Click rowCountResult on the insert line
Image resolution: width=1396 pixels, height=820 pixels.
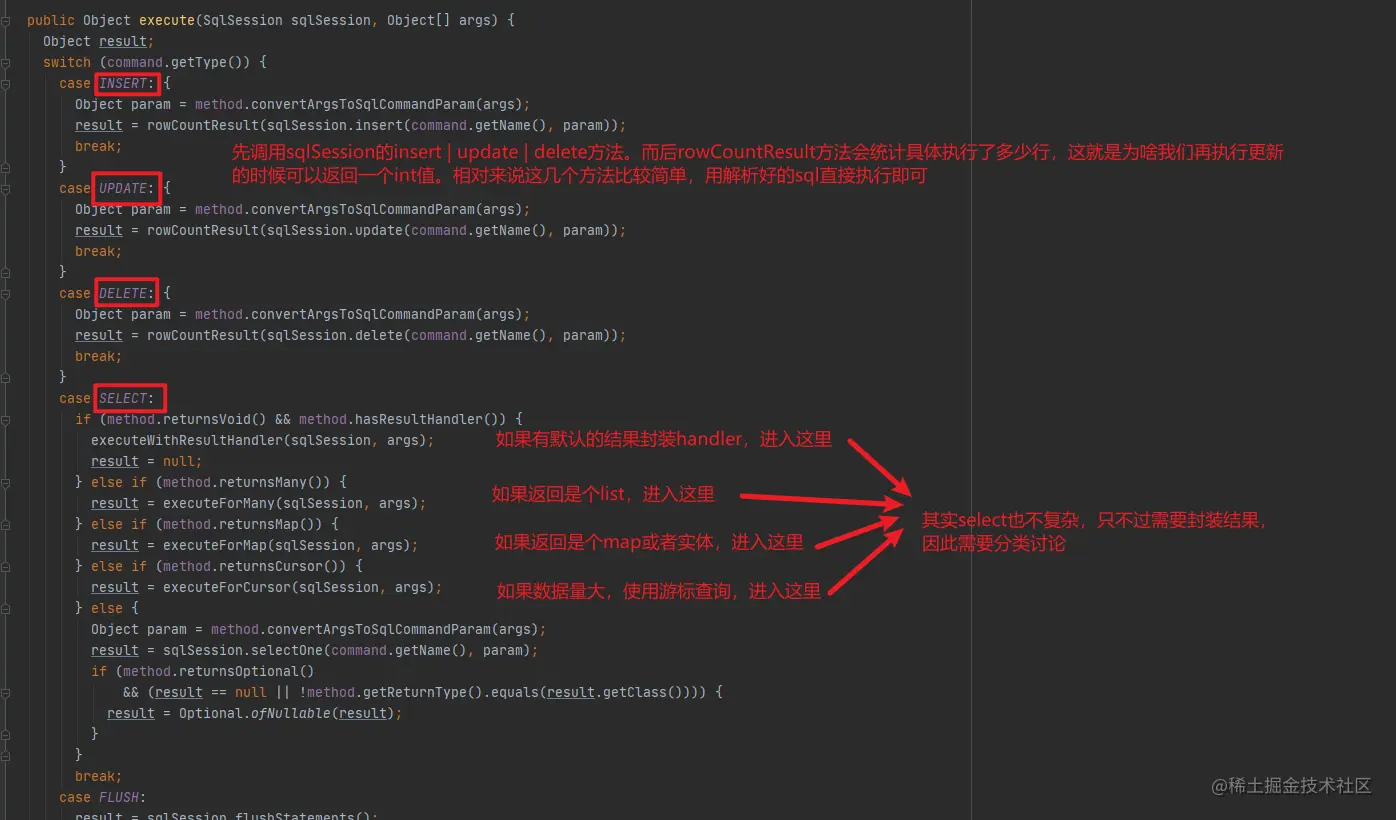(x=203, y=125)
